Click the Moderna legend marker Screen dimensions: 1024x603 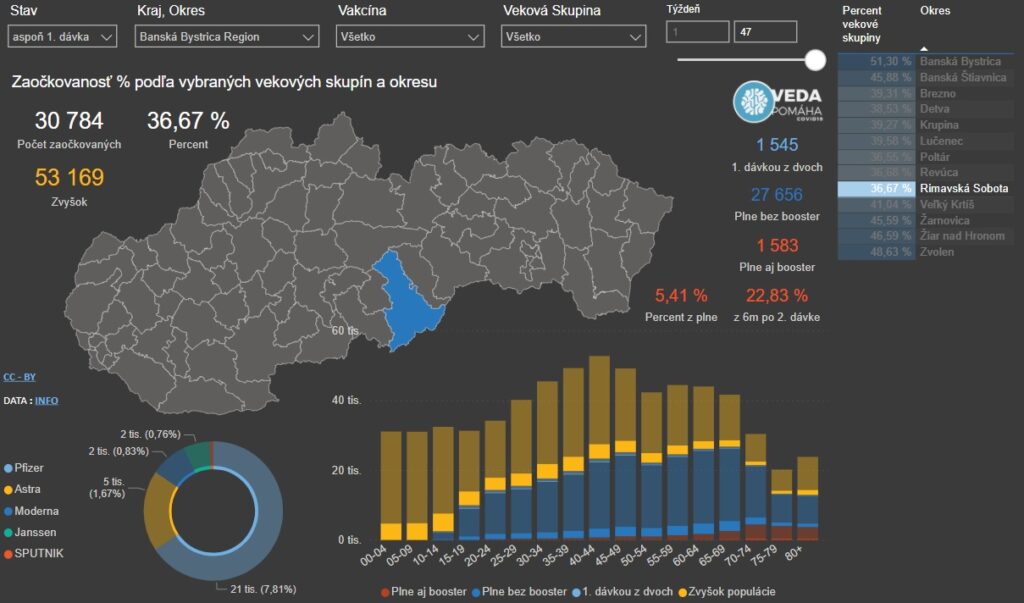9,511
